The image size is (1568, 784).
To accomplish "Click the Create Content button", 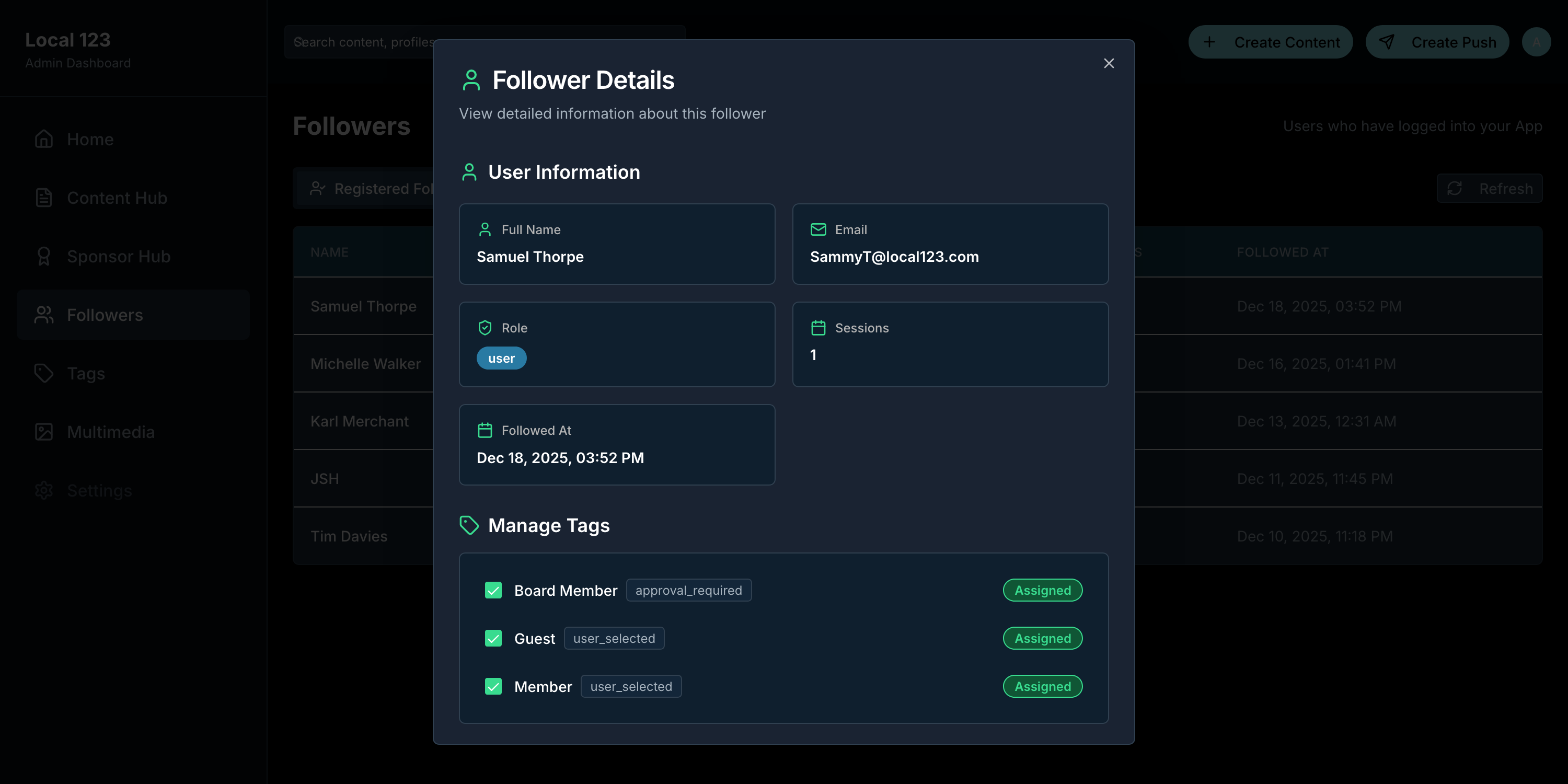I will 1271,41.
